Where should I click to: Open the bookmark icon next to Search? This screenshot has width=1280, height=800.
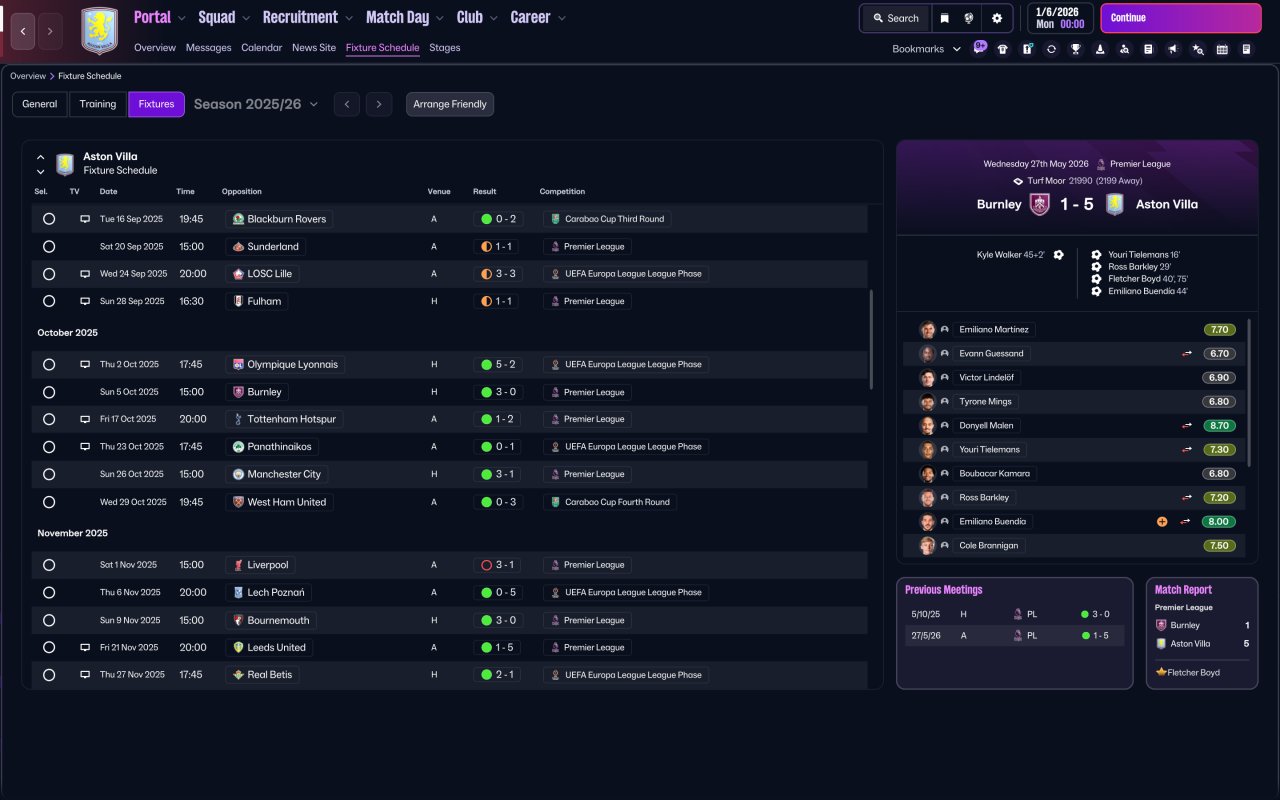[x=943, y=18]
